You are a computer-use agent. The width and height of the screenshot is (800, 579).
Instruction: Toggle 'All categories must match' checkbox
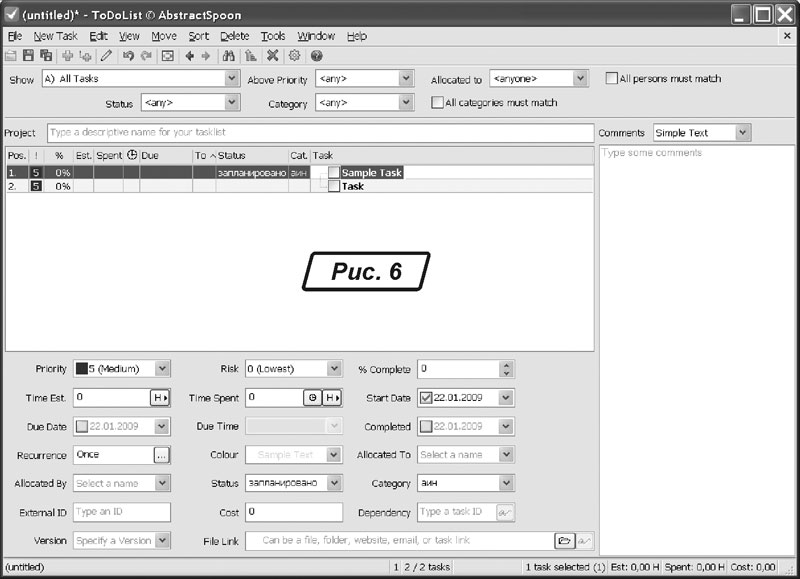(437, 103)
